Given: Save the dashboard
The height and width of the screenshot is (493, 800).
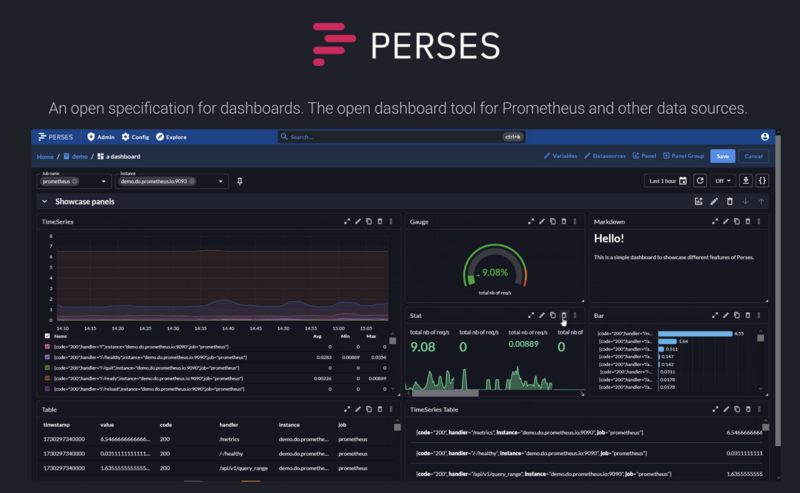Looking at the screenshot, I should coord(722,156).
